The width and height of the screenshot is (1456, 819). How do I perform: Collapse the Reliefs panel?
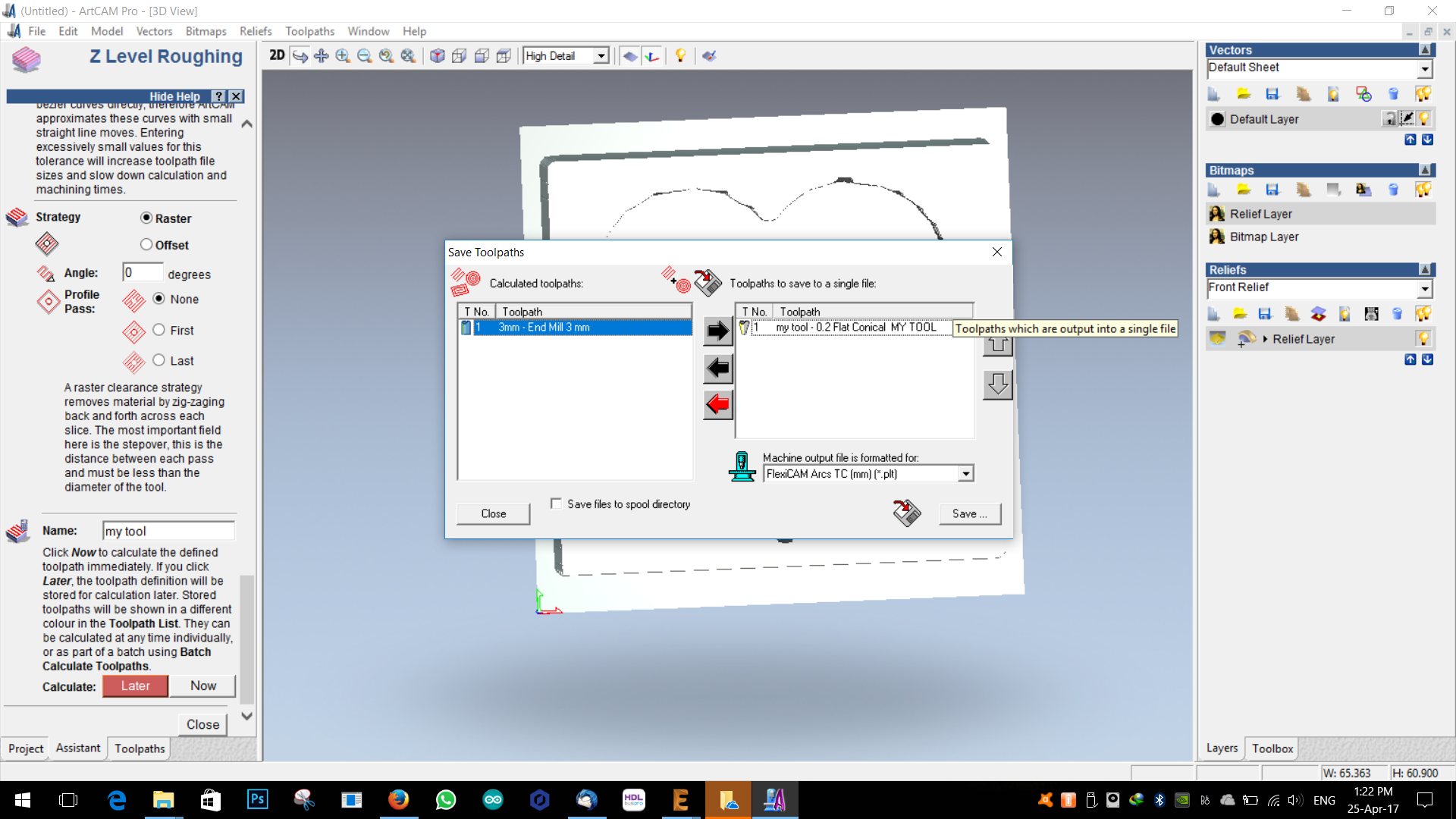[x=1425, y=270]
